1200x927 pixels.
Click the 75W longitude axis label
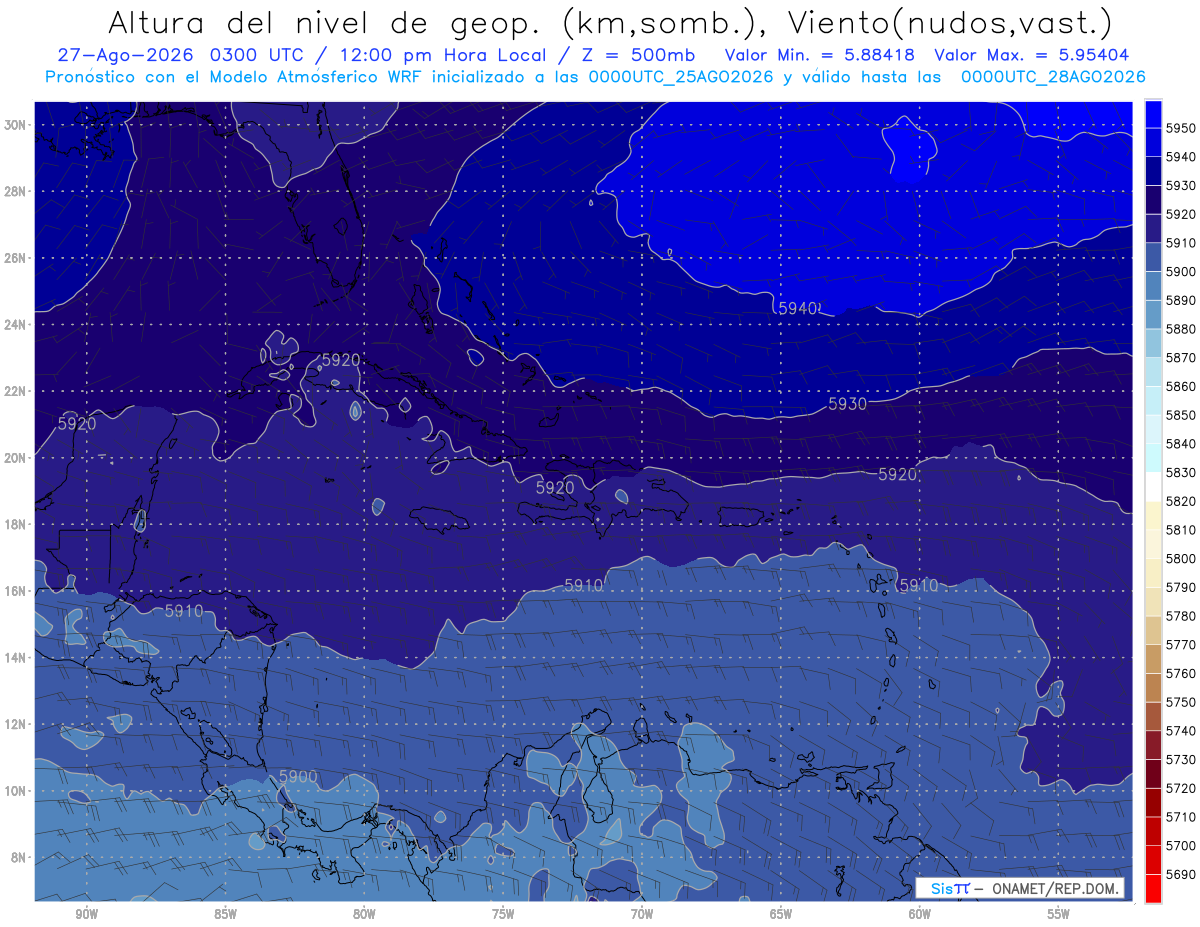point(503,914)
